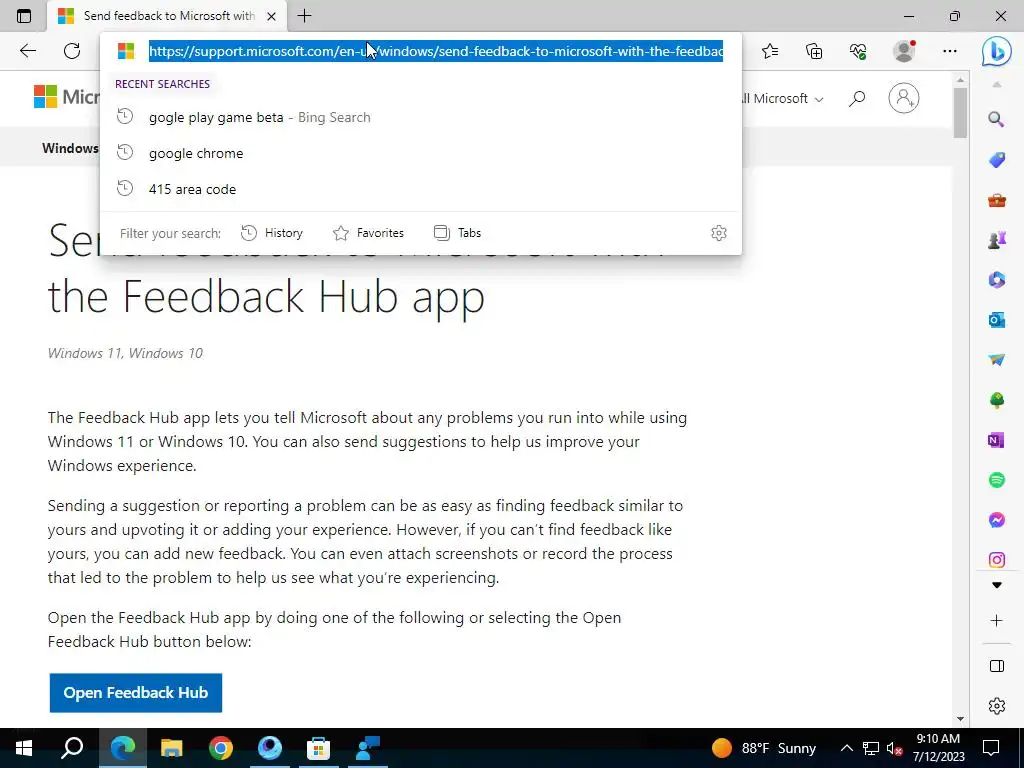Open the 88°F Sunny weather widget
The width and height of the screenshot is (1024, 768).
click(x=764, y=748)
